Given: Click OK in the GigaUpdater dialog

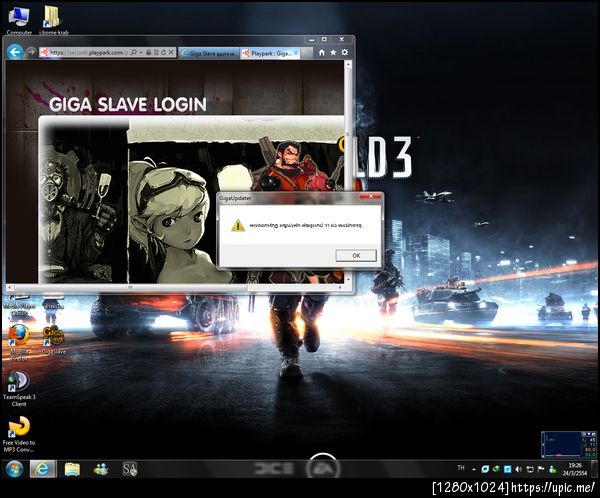Looking at the screenshot, I should [x=356, y=255].
